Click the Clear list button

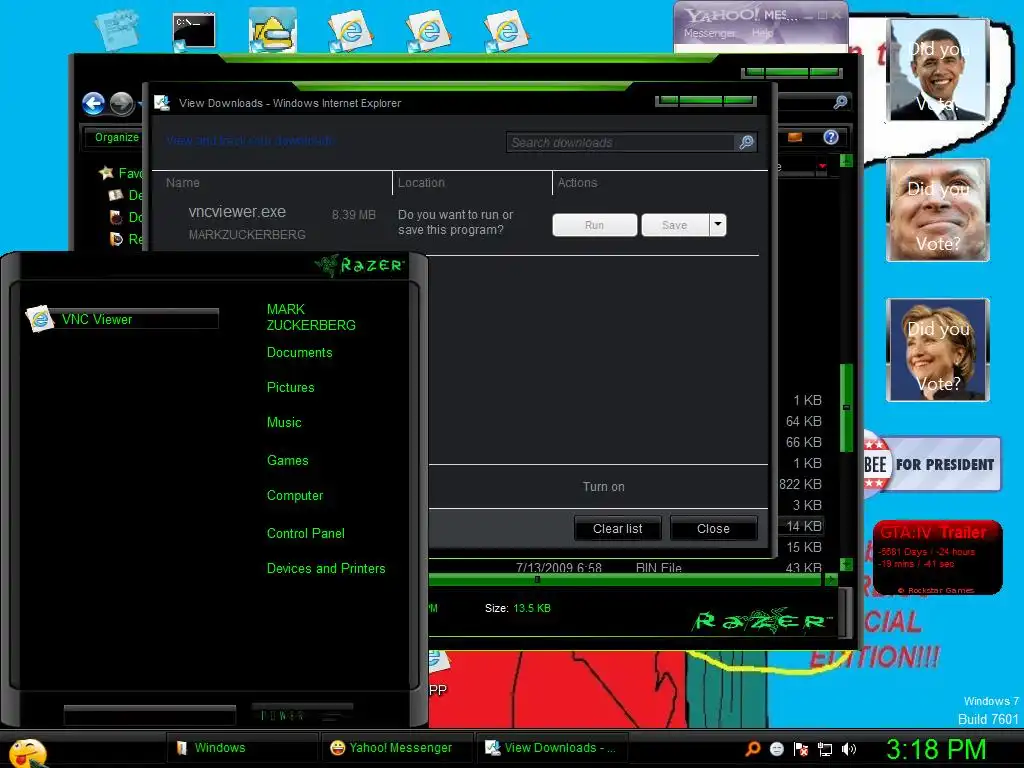(x=617, y=528)
